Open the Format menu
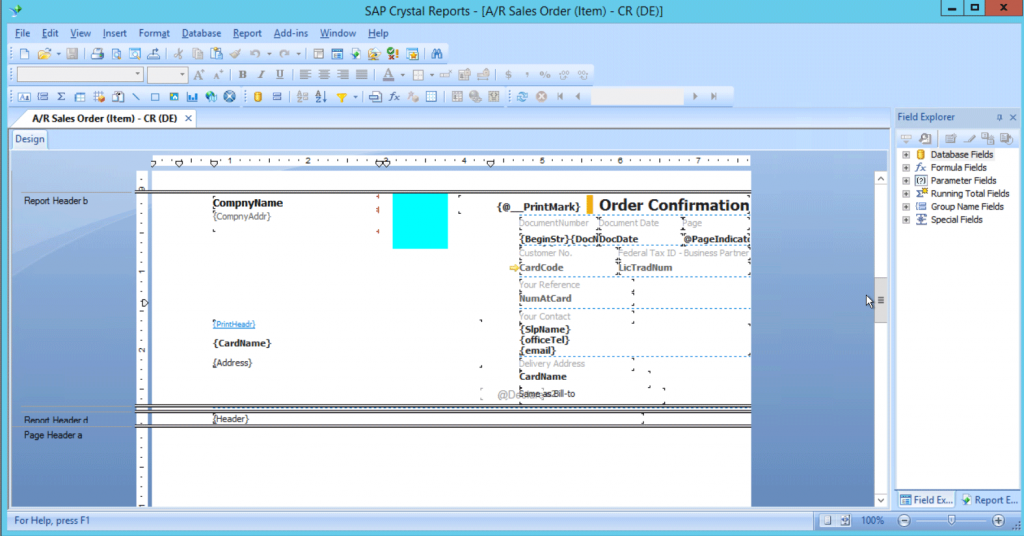 pyautogui.click(x=153, y=33)
